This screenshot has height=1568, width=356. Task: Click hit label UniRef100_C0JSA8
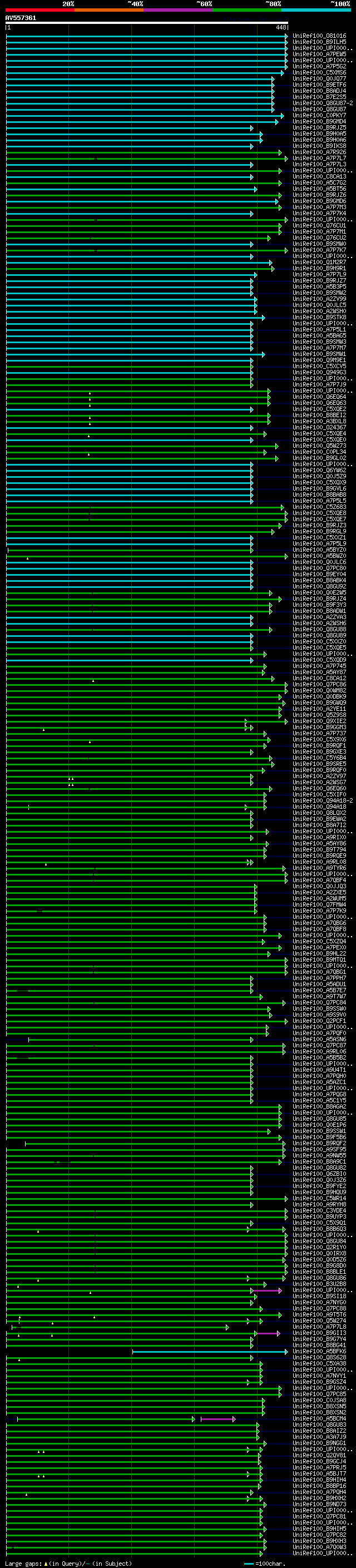click(319, 1400)
